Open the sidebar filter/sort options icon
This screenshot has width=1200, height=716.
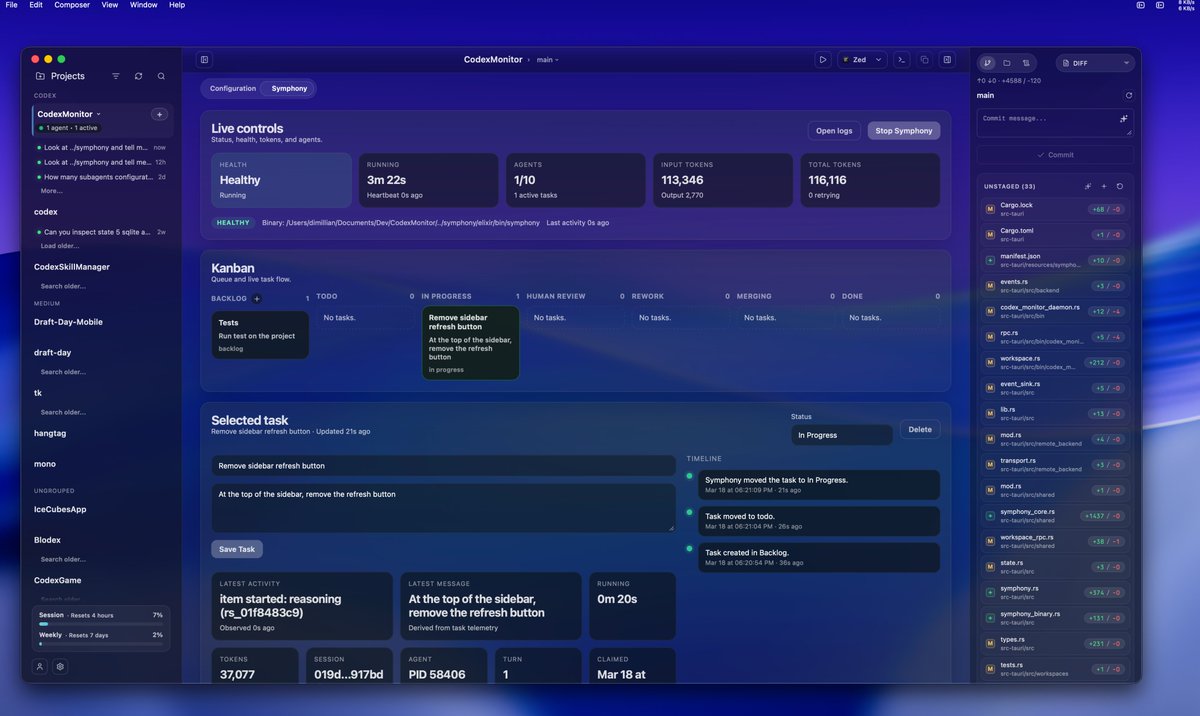(x=116, y=76)
